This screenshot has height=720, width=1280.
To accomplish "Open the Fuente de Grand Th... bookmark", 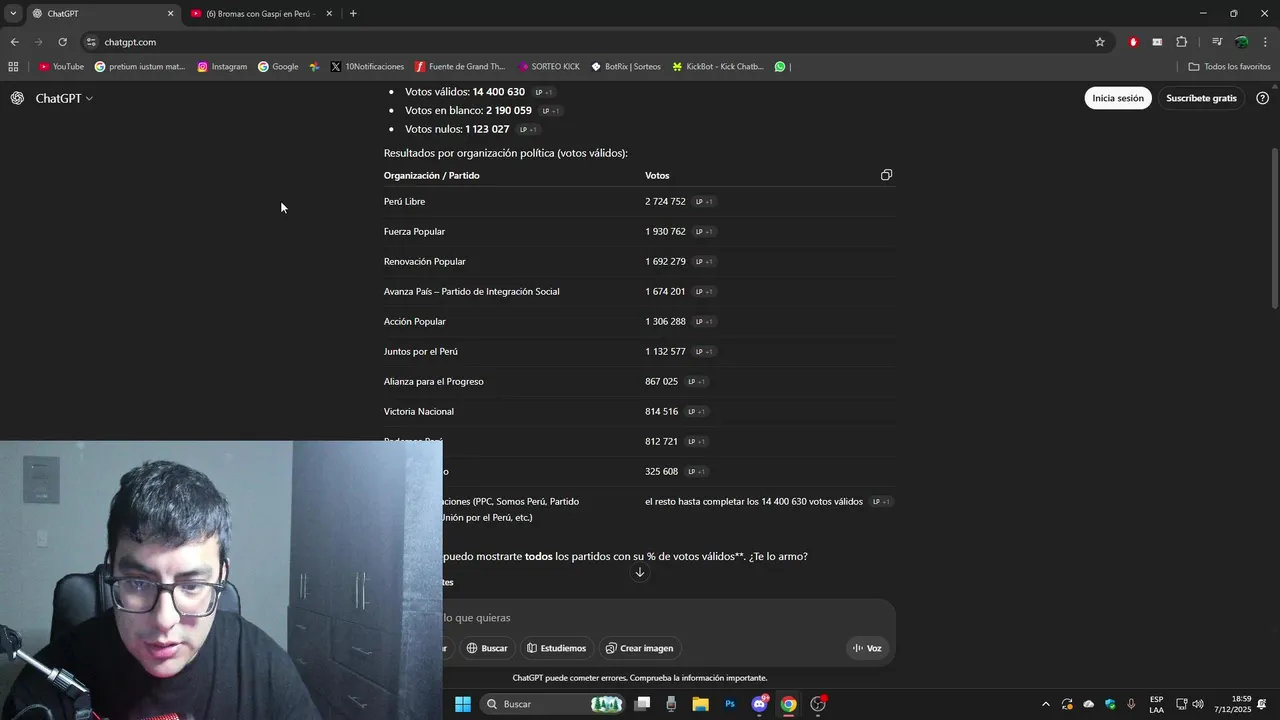I will click(x=460, y=67).
